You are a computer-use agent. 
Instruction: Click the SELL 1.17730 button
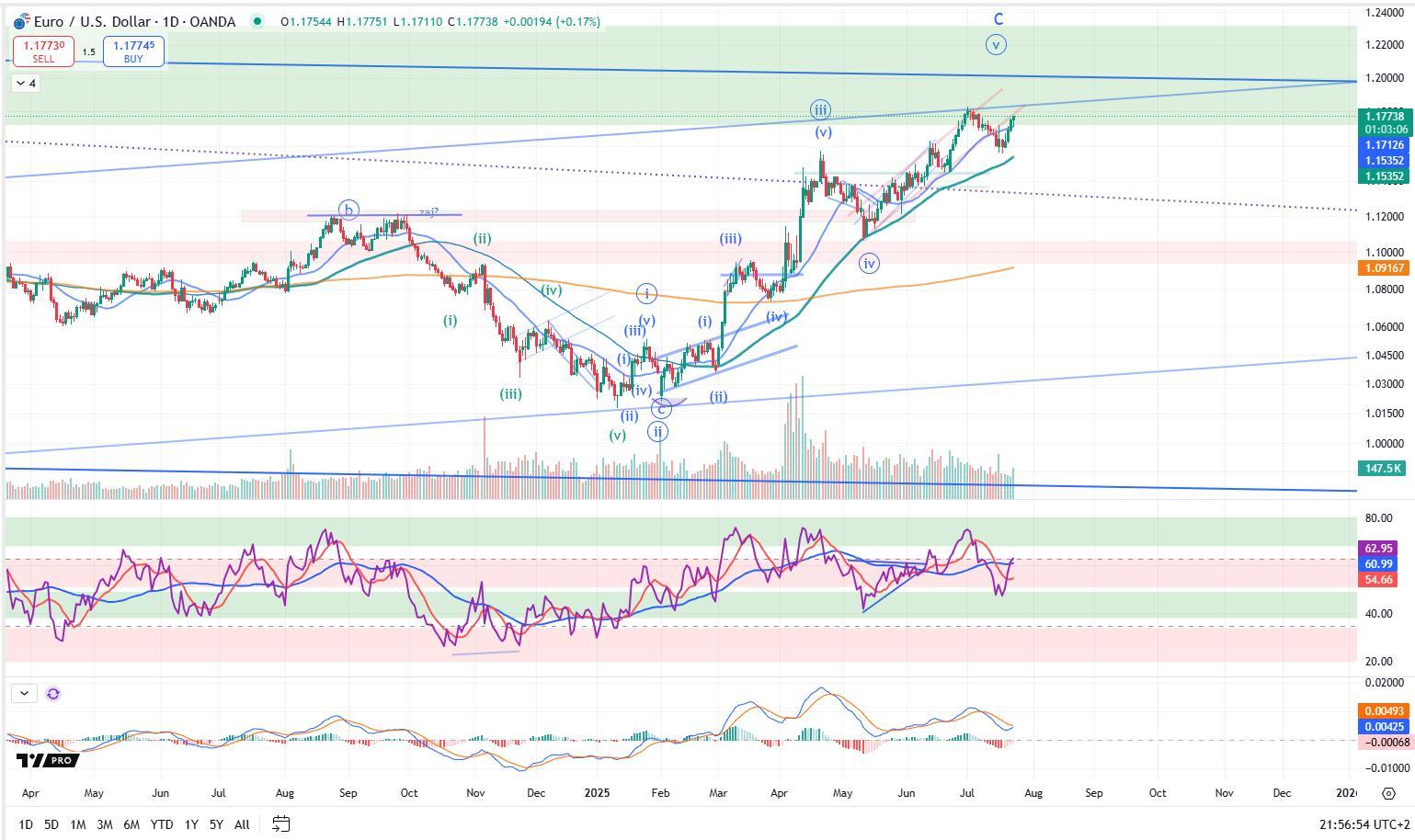click(x=43, y=51)
